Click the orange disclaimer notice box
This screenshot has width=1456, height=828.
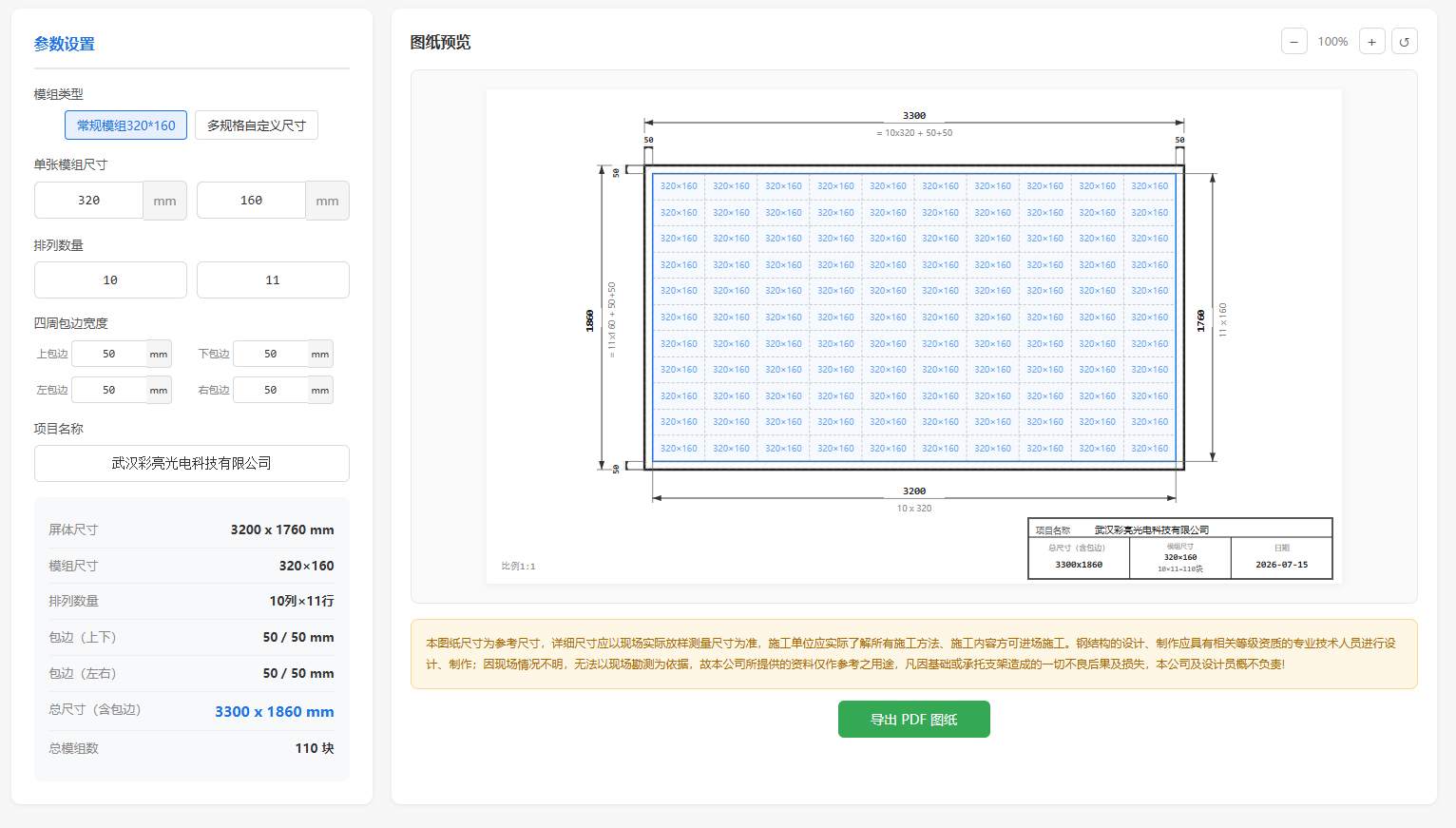point(914,654)
